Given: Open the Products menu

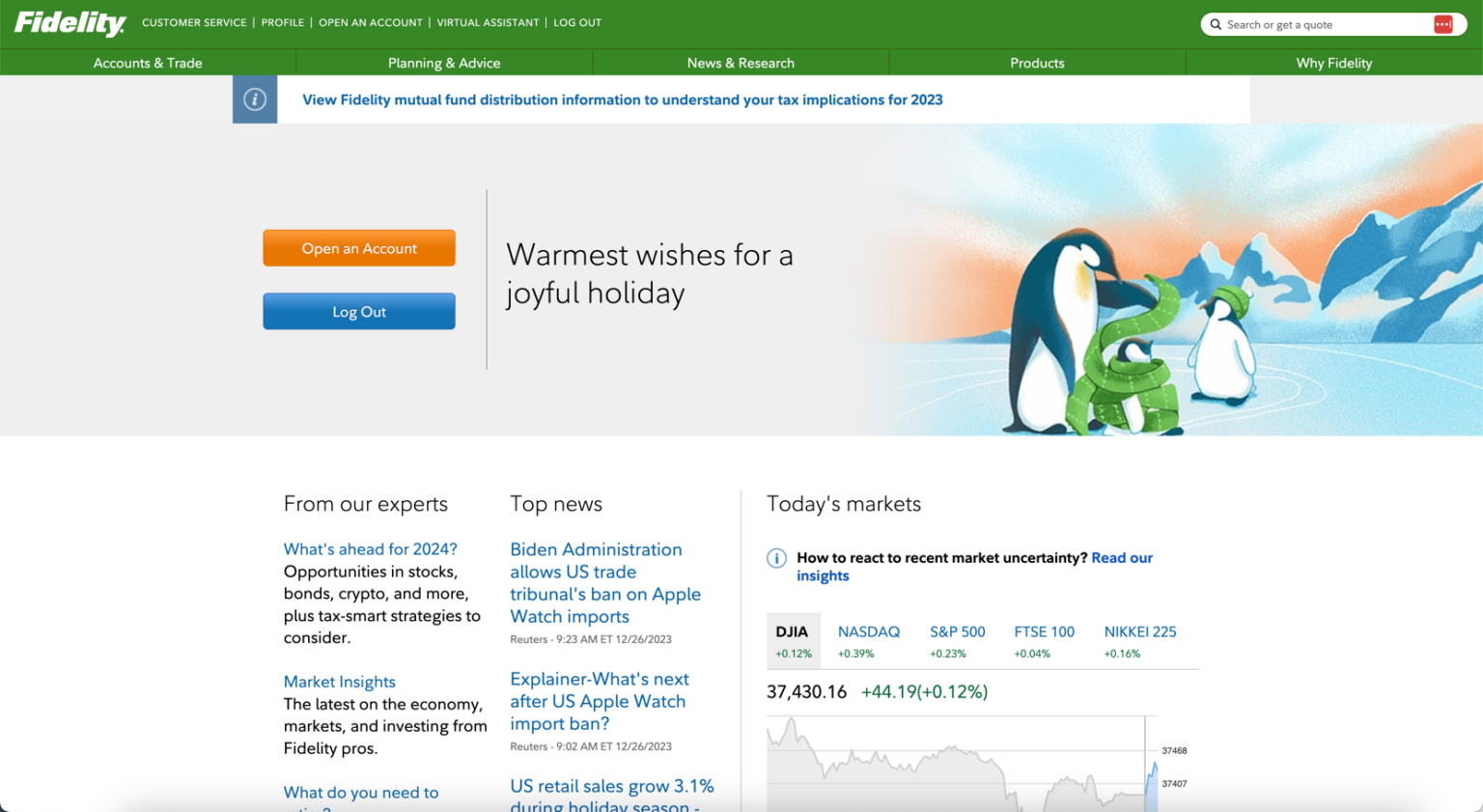Looking at the screenshot, I should click(x=1037, y=63).
